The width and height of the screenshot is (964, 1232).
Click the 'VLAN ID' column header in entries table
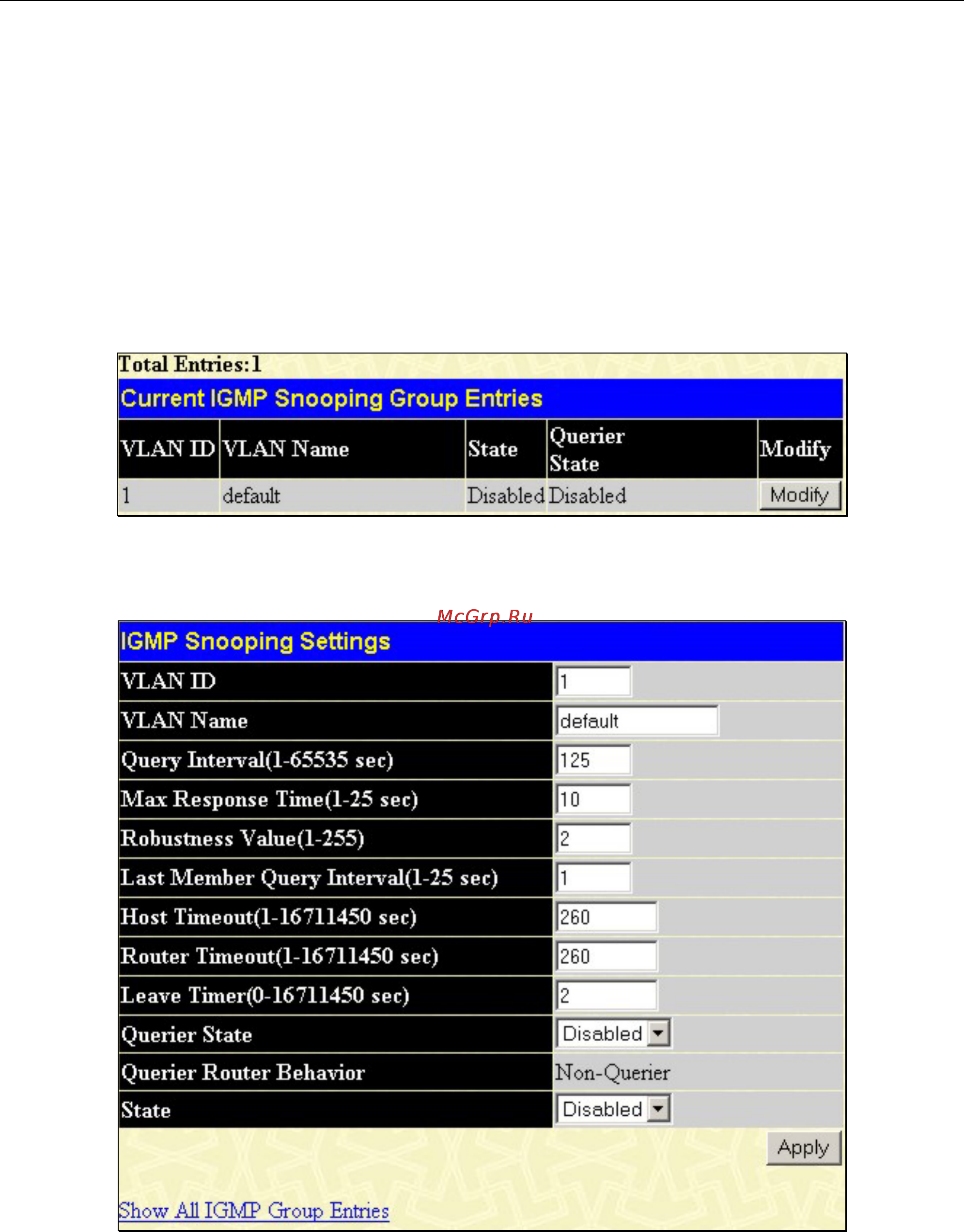click(x=168, y=449)
